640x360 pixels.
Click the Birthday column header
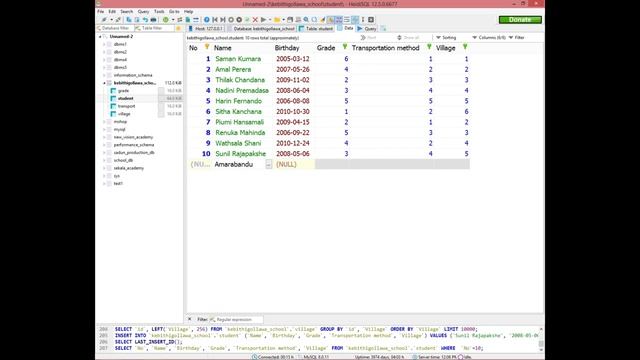[287, 48]
